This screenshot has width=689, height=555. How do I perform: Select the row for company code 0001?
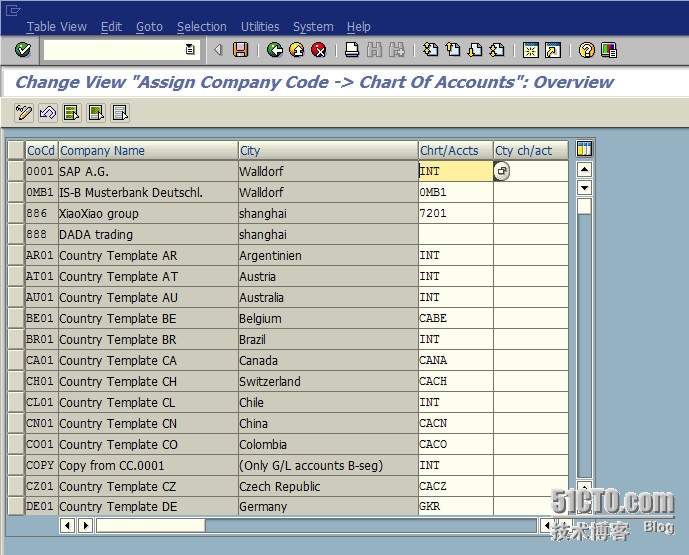tap(16, 171)
